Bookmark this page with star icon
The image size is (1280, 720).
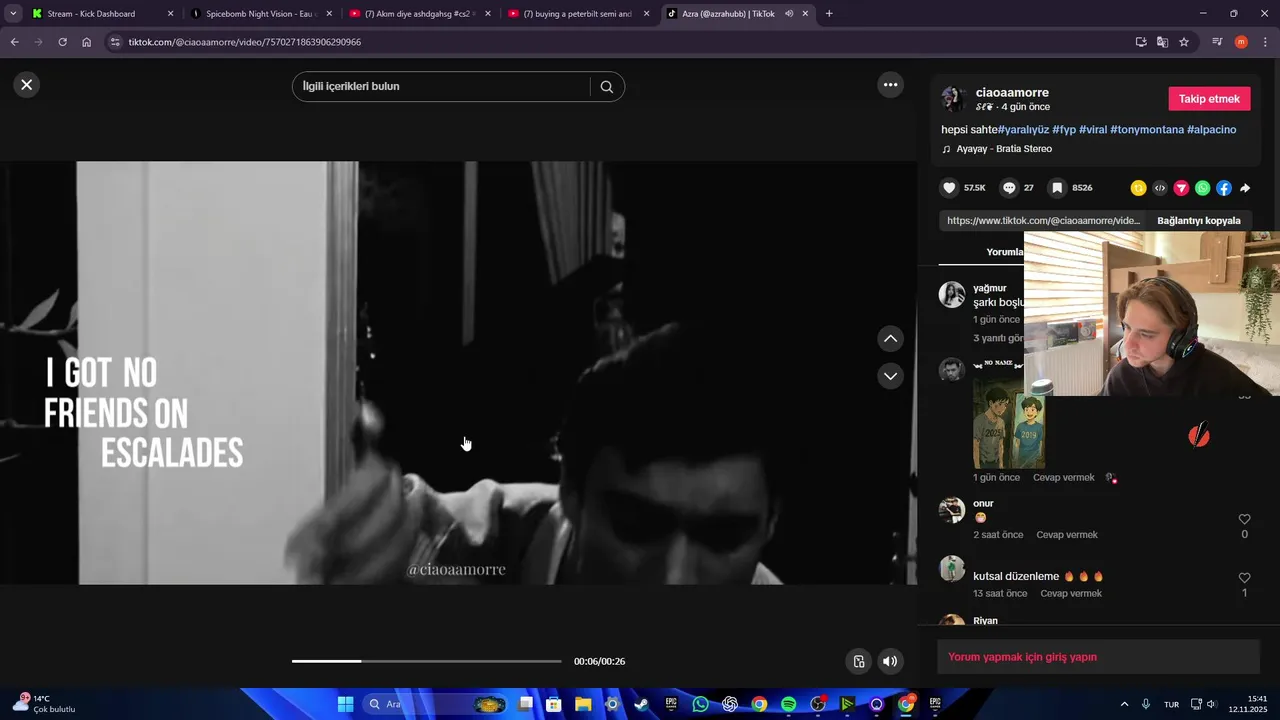(1184, 42)
